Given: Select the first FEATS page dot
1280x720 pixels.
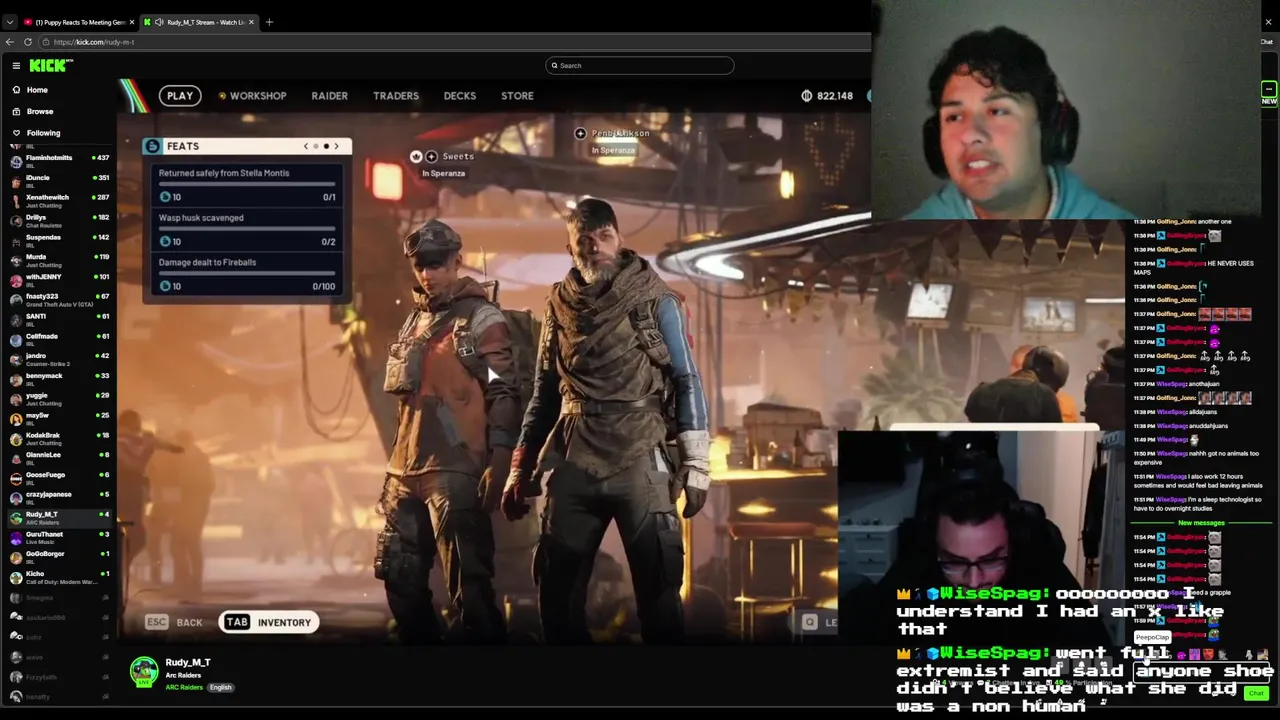Looking at the screenshot, I should pyautogui.click(x=316, y=146).
